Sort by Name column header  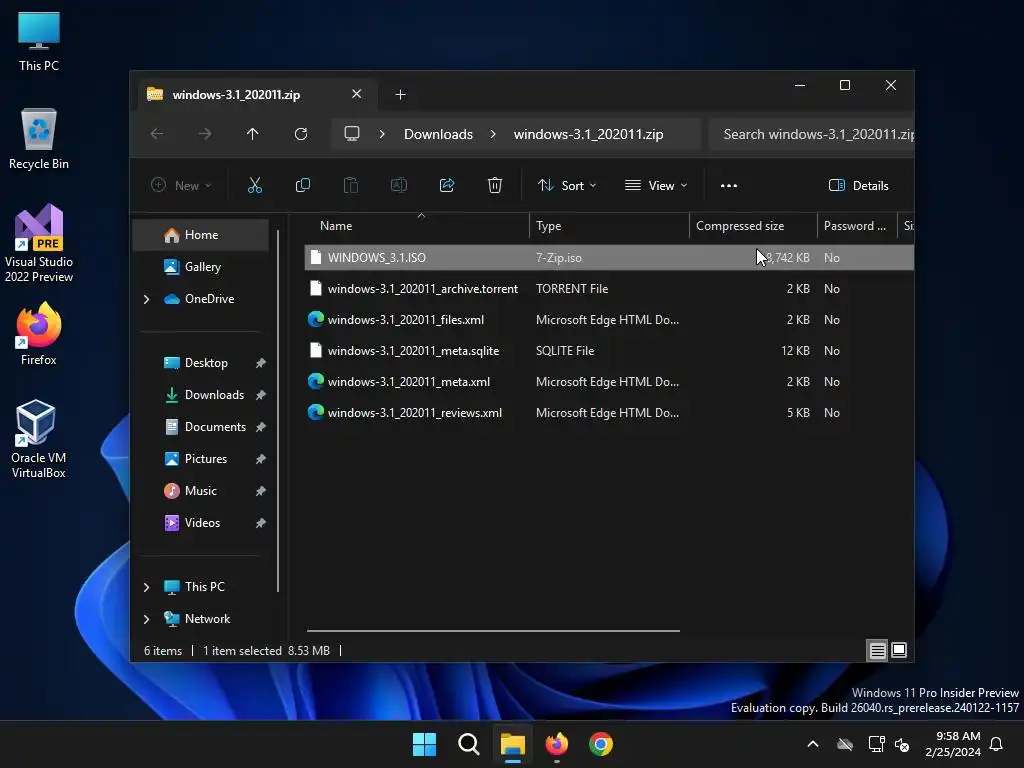click(418, 226)
